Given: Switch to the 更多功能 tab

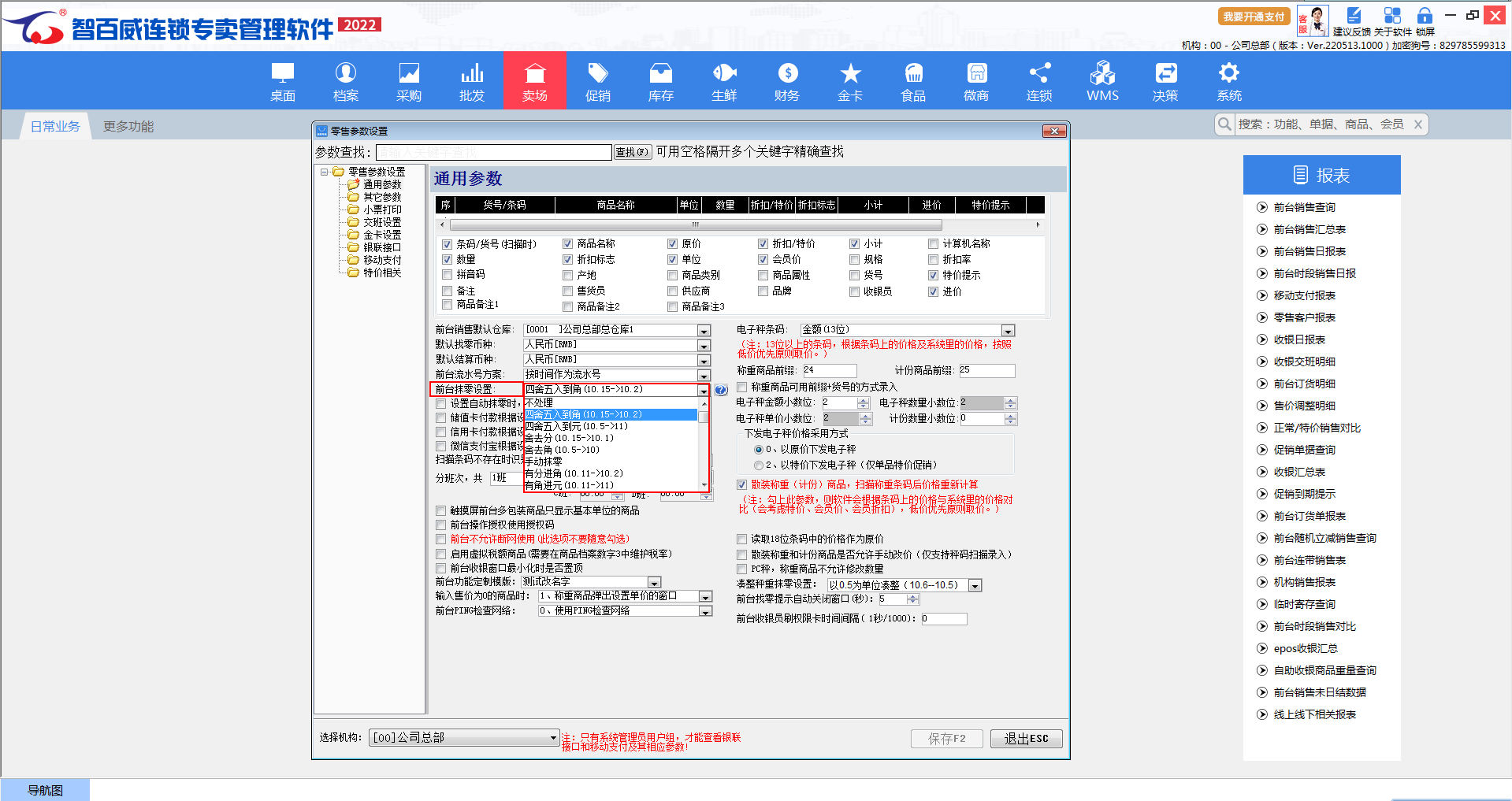Looking at the screenshot, I should click(x=128, y=127).
